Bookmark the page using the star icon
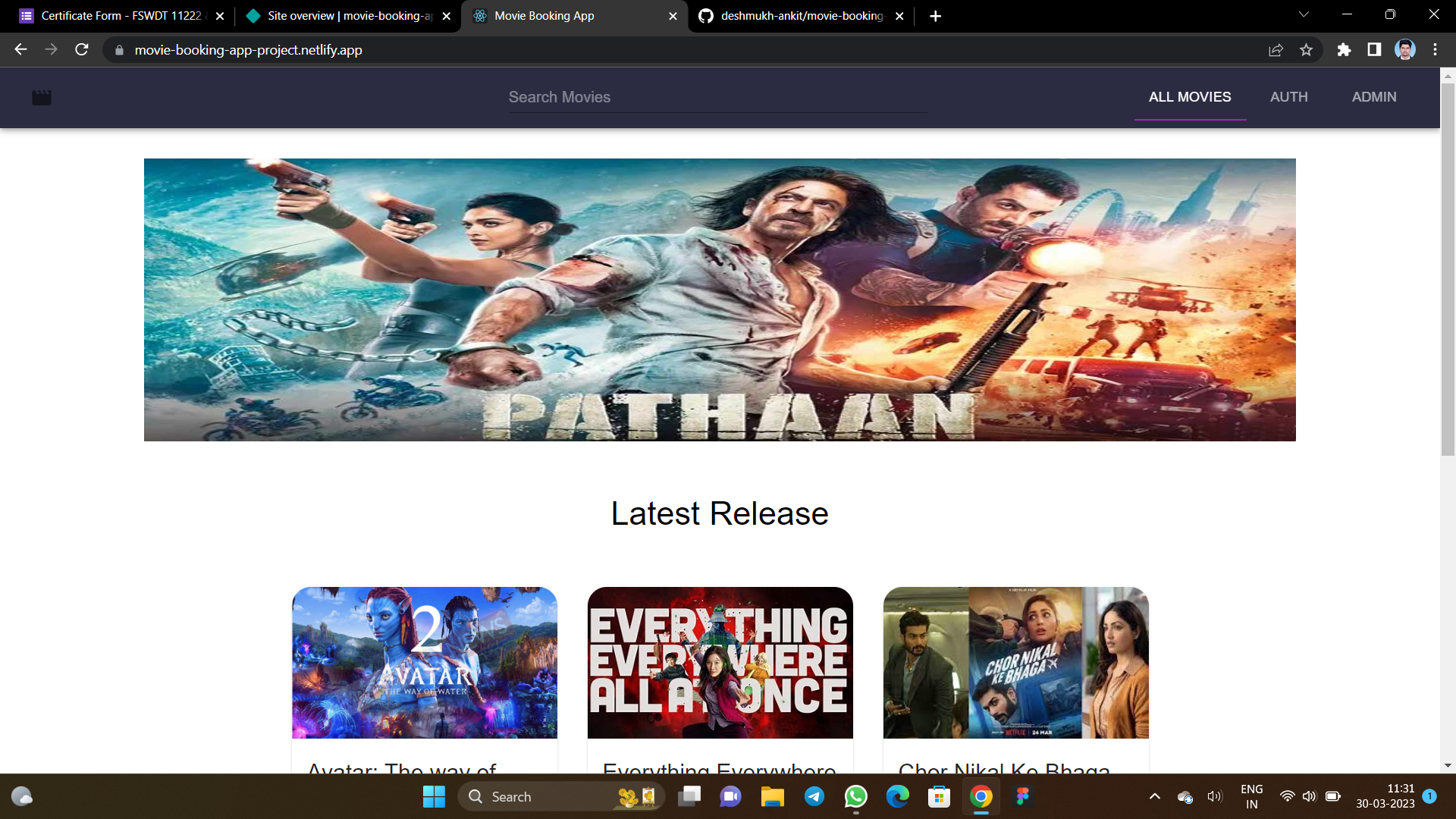The image size is (1456, 819). [x=1306, y=50]
